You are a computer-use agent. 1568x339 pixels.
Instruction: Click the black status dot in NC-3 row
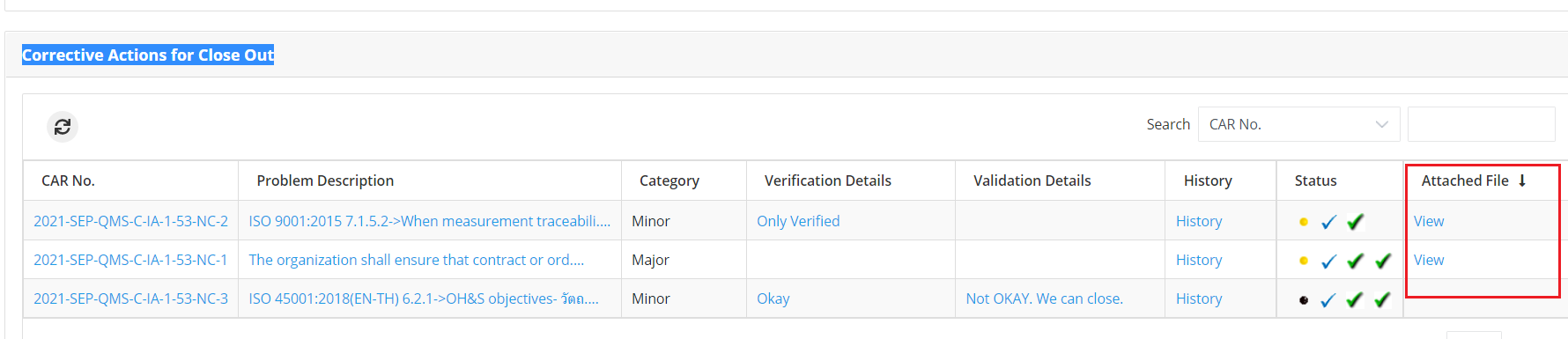(x=1304, y=300)
